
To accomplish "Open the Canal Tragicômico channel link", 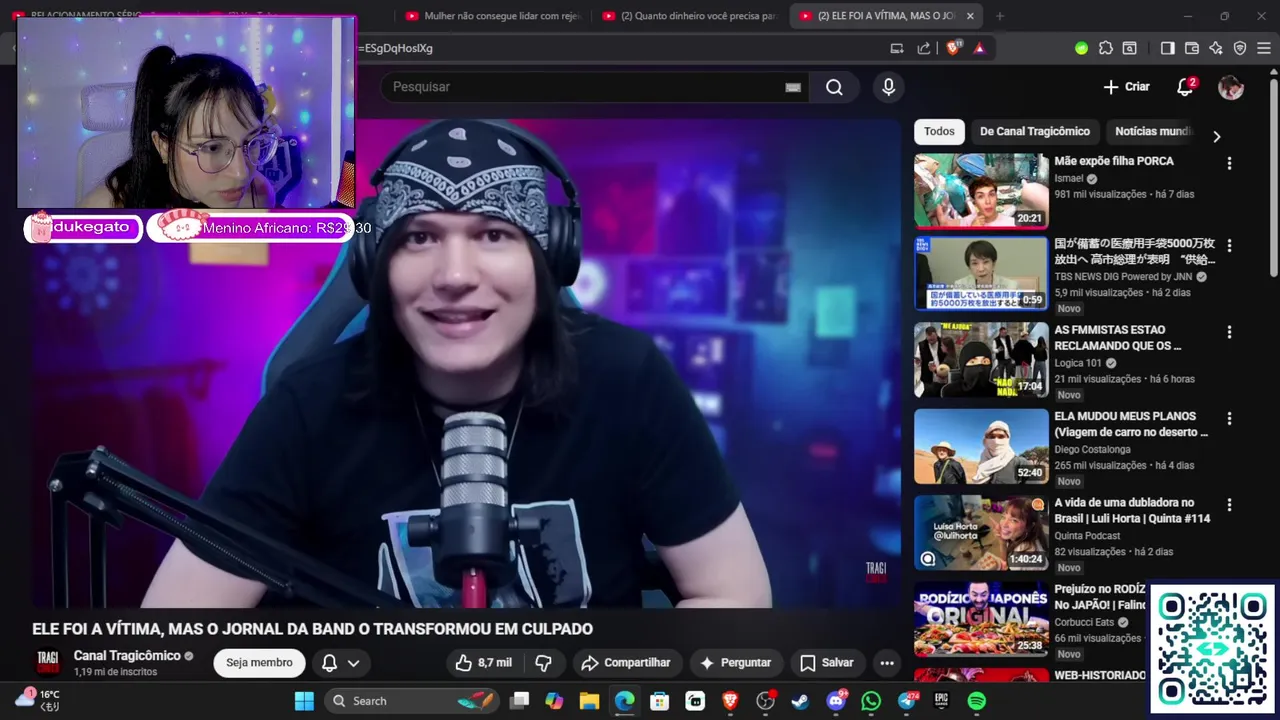I will coord(127,656).
